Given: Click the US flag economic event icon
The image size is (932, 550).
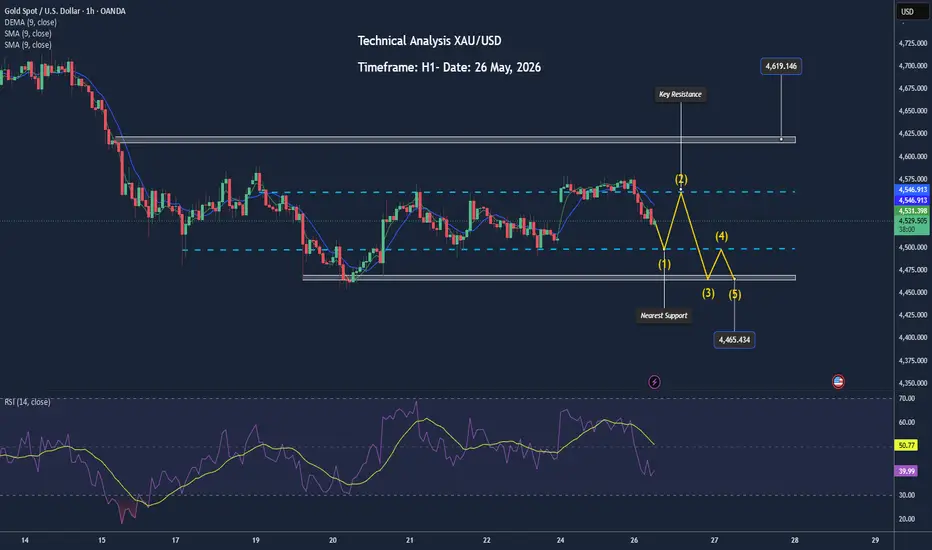Looking at the screenshot, I should (x=838, y=382).
